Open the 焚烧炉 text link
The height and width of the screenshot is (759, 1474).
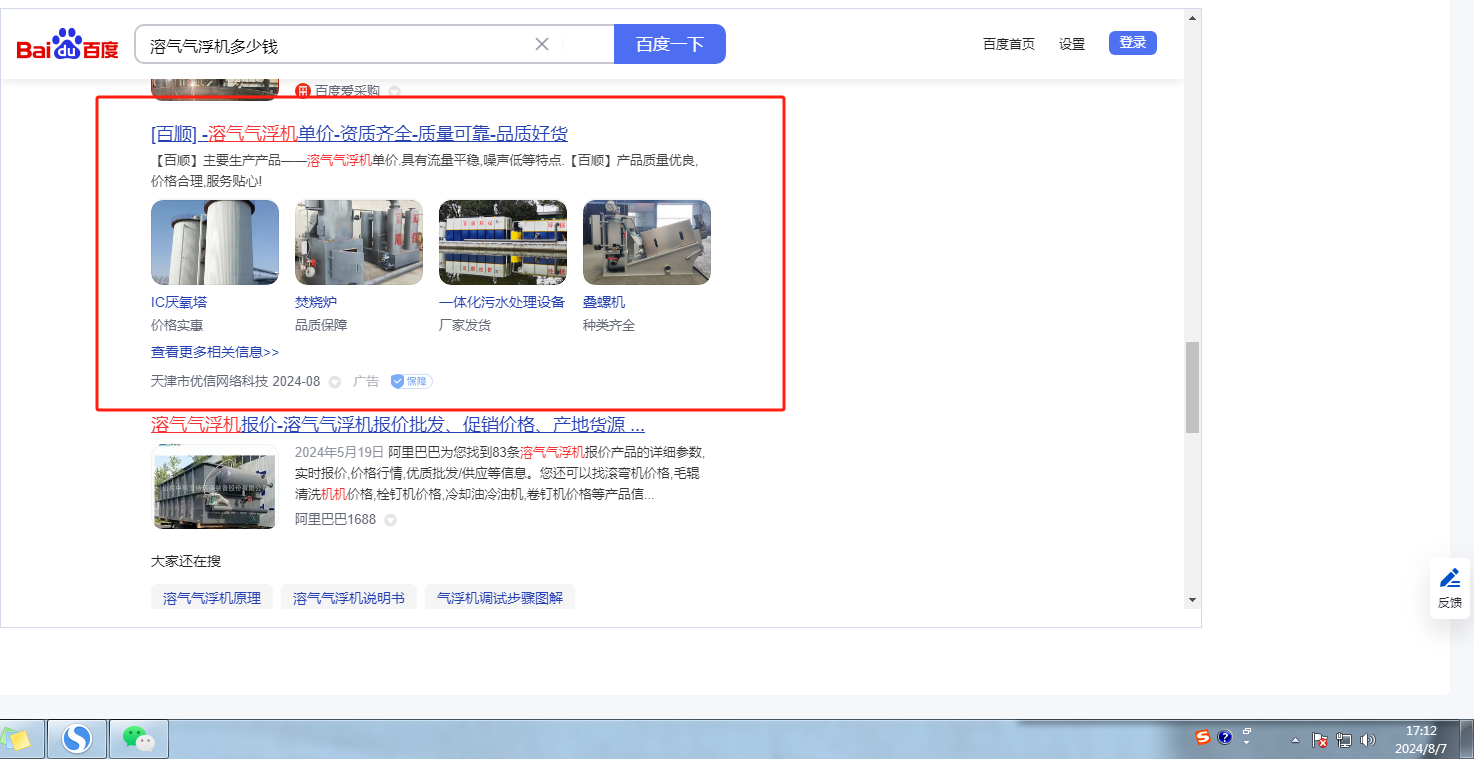[316, 302]
